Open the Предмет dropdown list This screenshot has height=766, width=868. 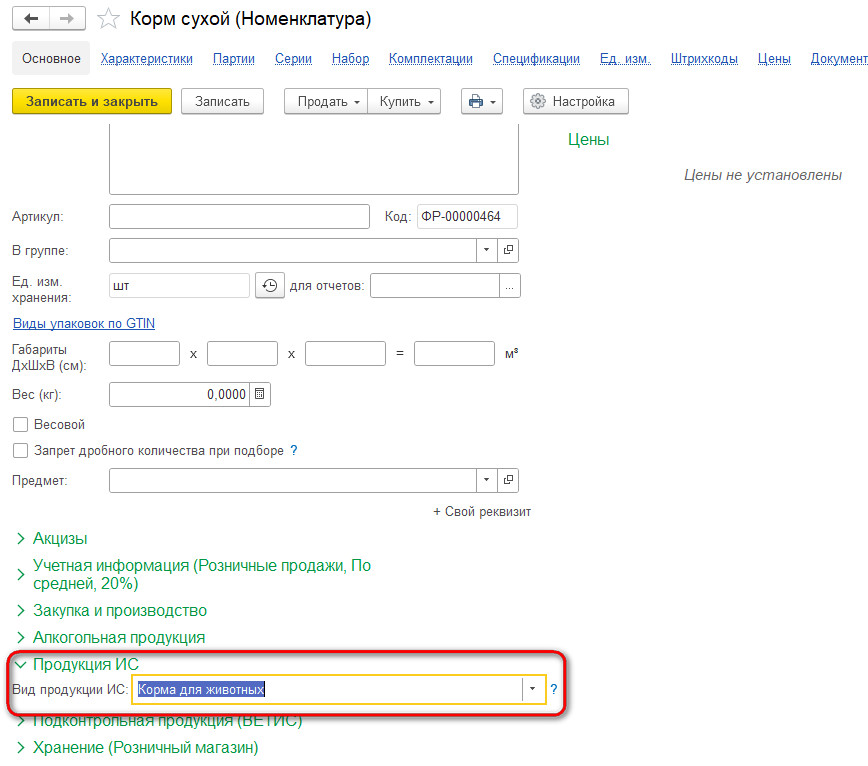[487, 480]
